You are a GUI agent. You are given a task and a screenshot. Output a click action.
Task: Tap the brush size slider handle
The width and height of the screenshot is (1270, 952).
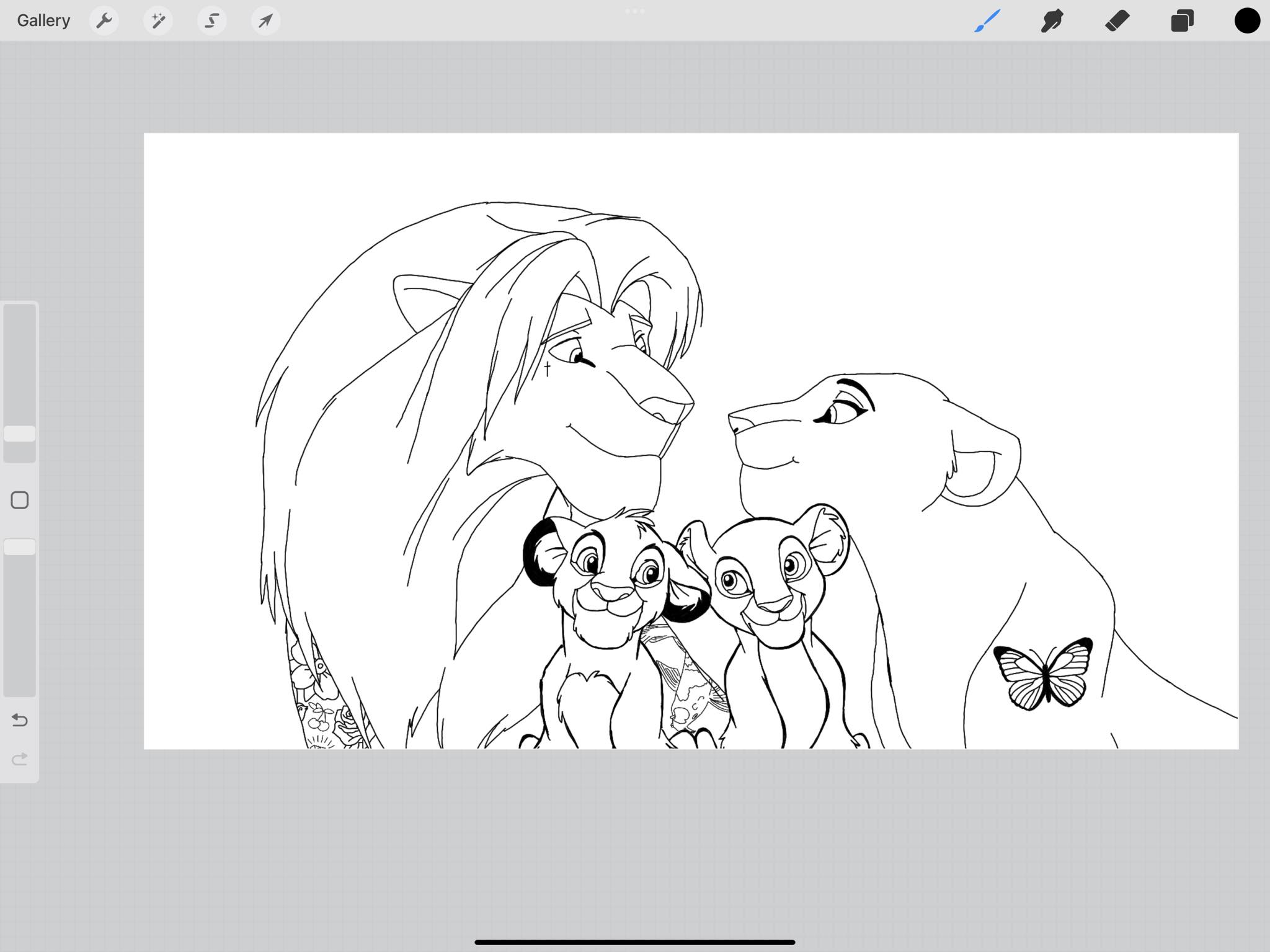pos(20,434)
